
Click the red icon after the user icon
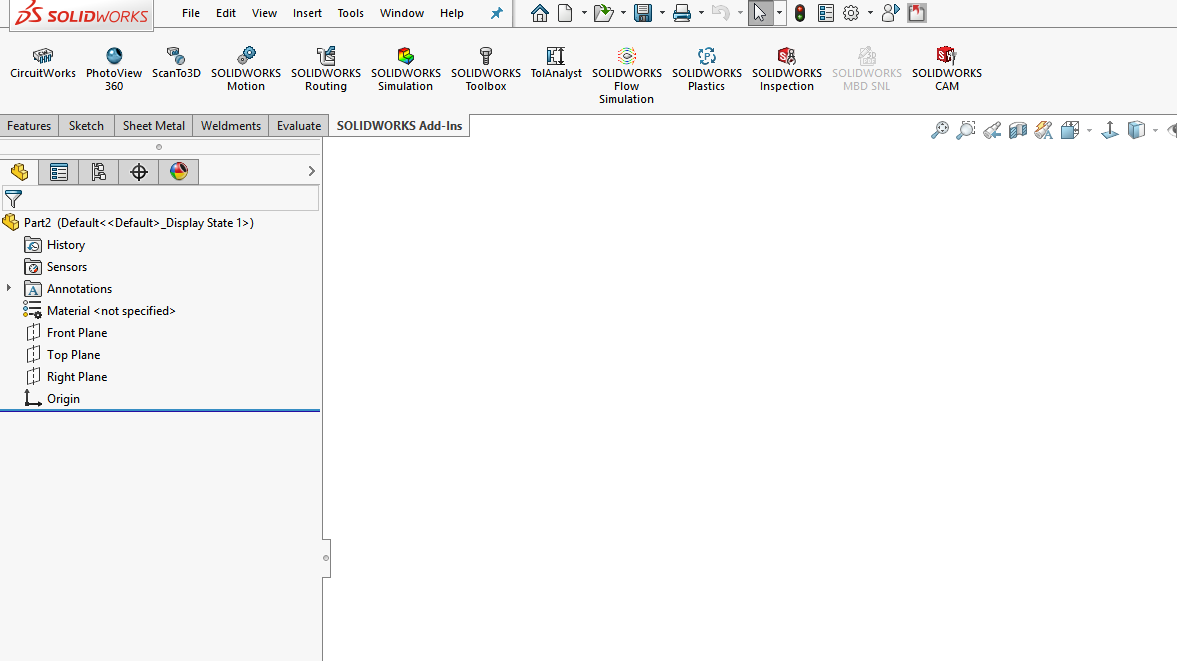(917, 14)
